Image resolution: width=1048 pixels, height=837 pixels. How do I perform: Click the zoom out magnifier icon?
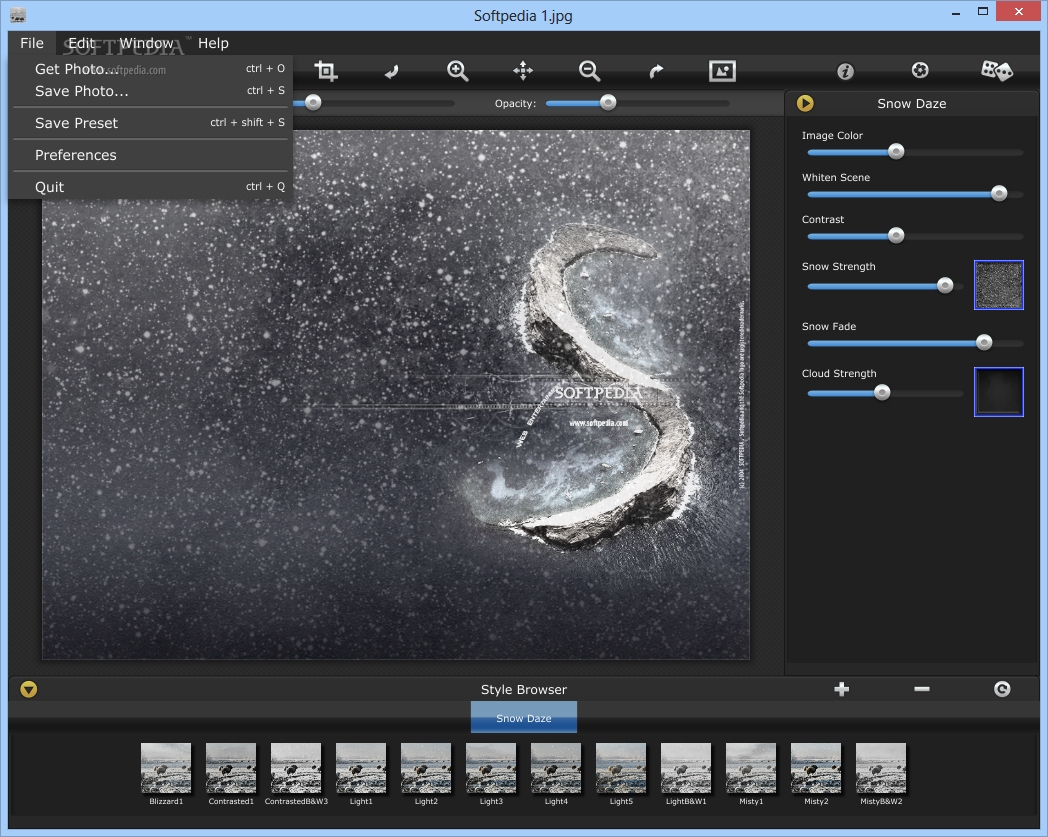(x=589, y=71)
